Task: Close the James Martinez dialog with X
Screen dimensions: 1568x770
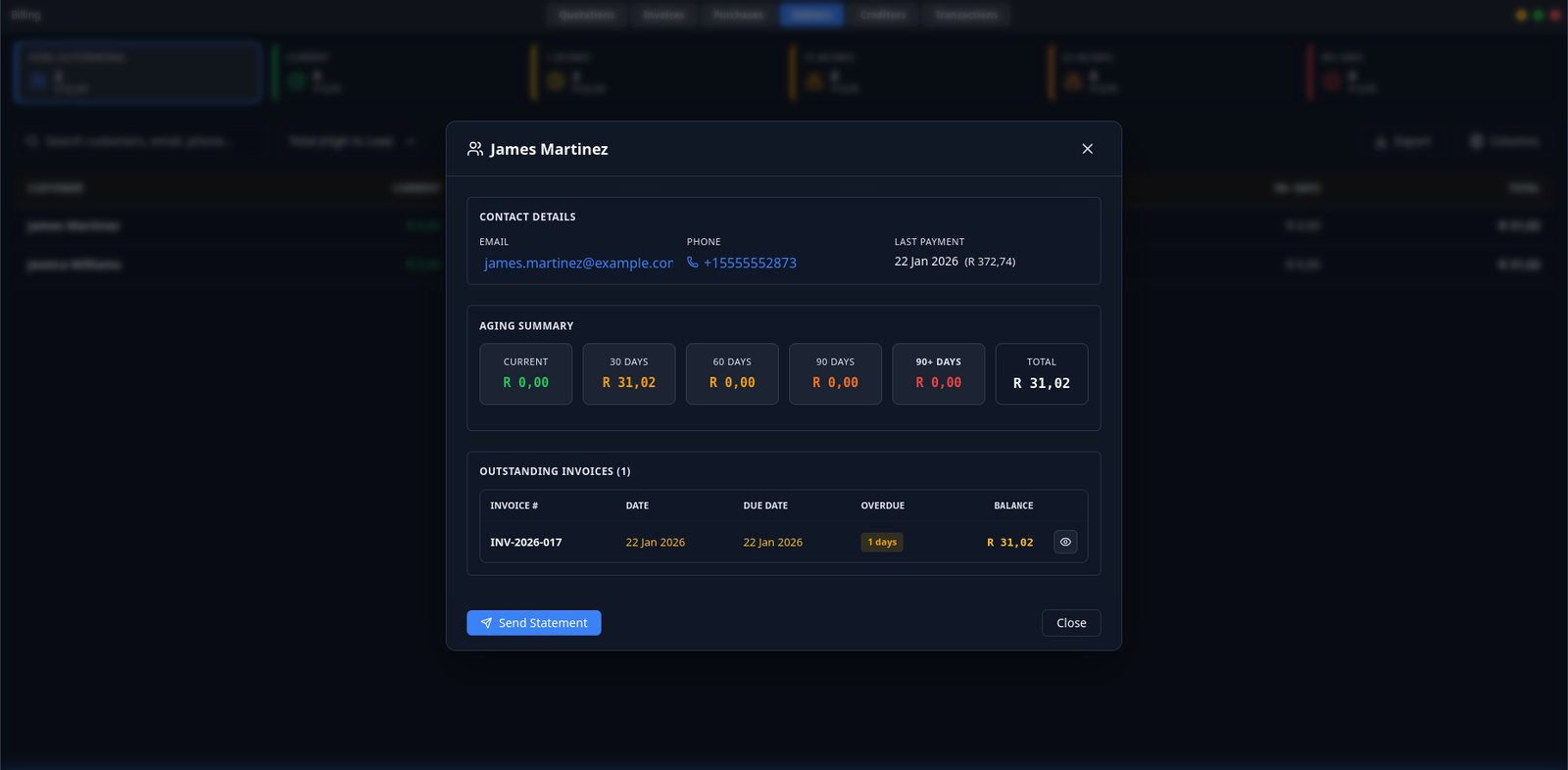Action: pos(1087,149)
